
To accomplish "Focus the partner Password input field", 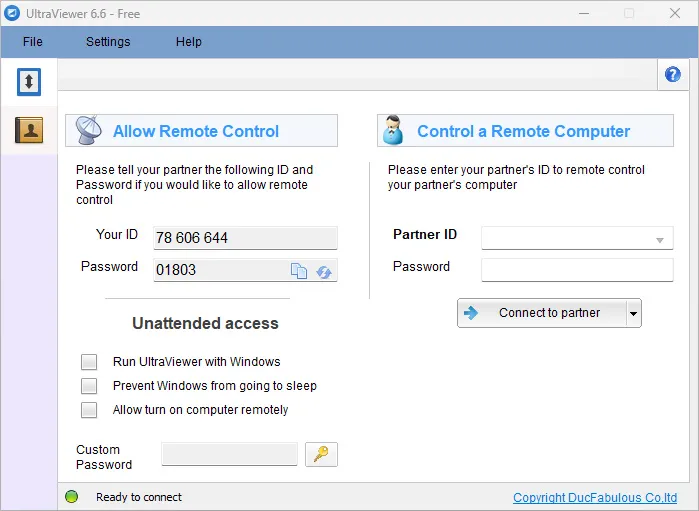I will click(577, 270).
